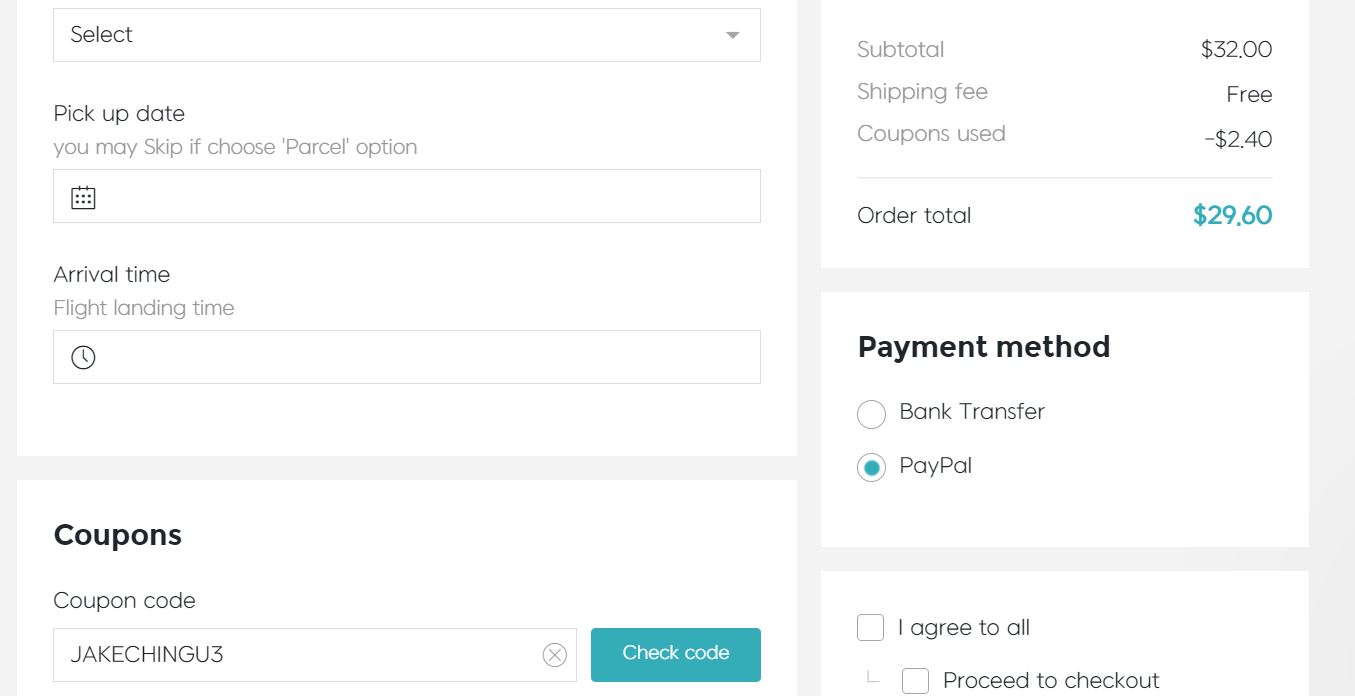Viewport: 1355px width, 696px height.
Task: Open the Select dropdown arrow
Action: click(x=732, y=35)
